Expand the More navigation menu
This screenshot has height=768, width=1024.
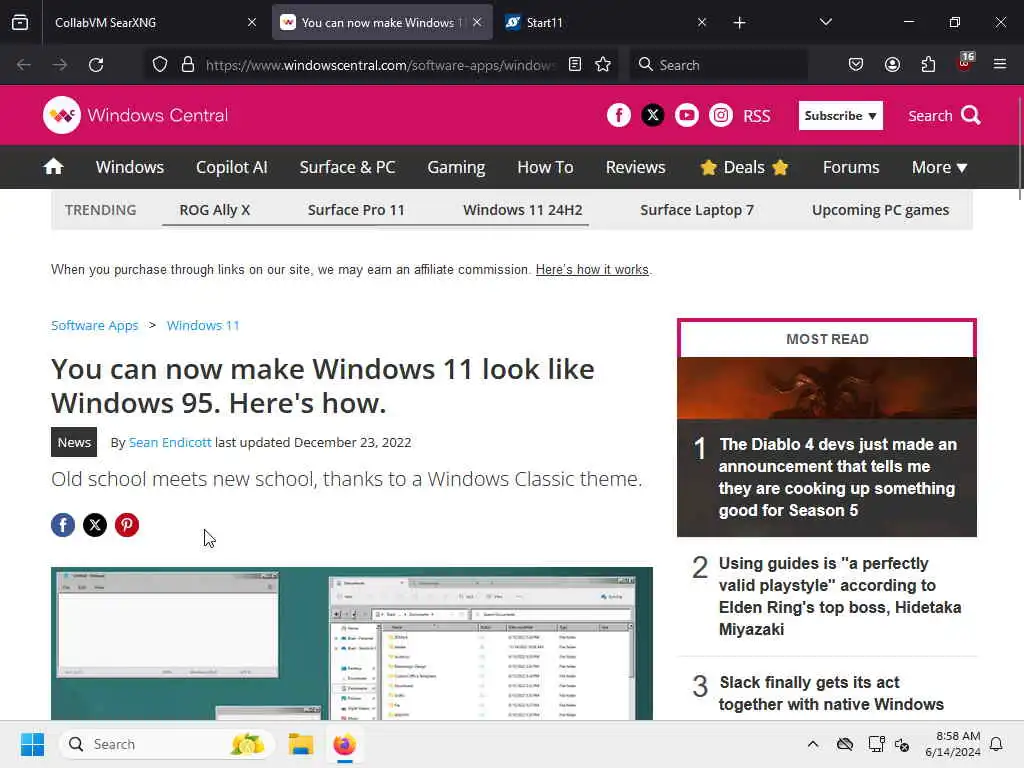[x=939, y=167]
